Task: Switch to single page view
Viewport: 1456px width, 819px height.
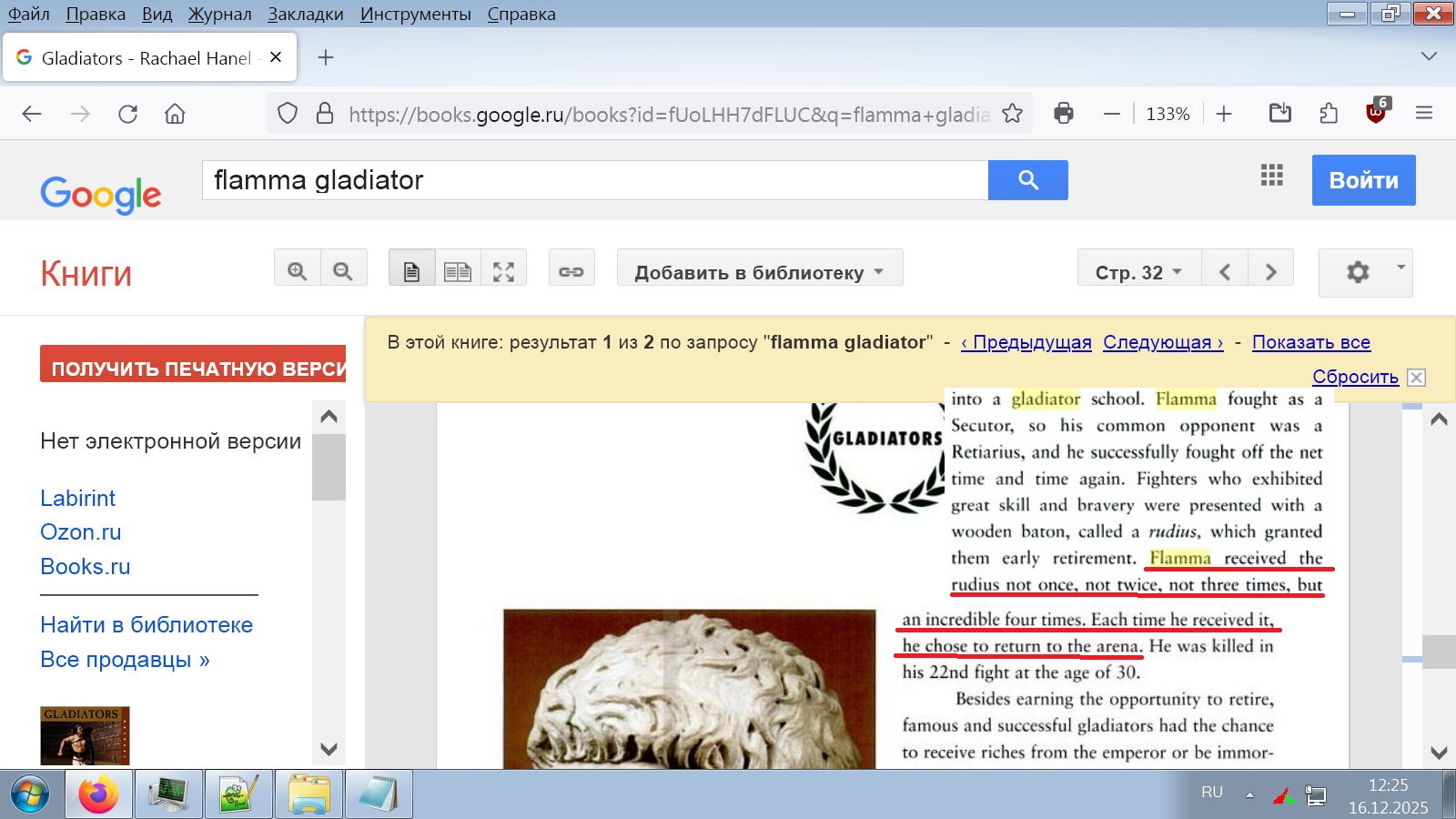Action: (x=411, y=271)
